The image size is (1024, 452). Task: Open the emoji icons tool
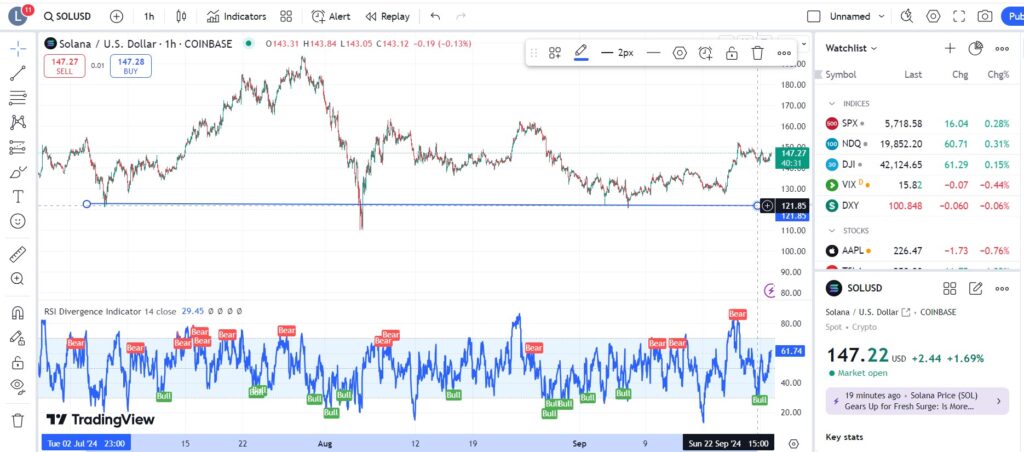[18, 221]
